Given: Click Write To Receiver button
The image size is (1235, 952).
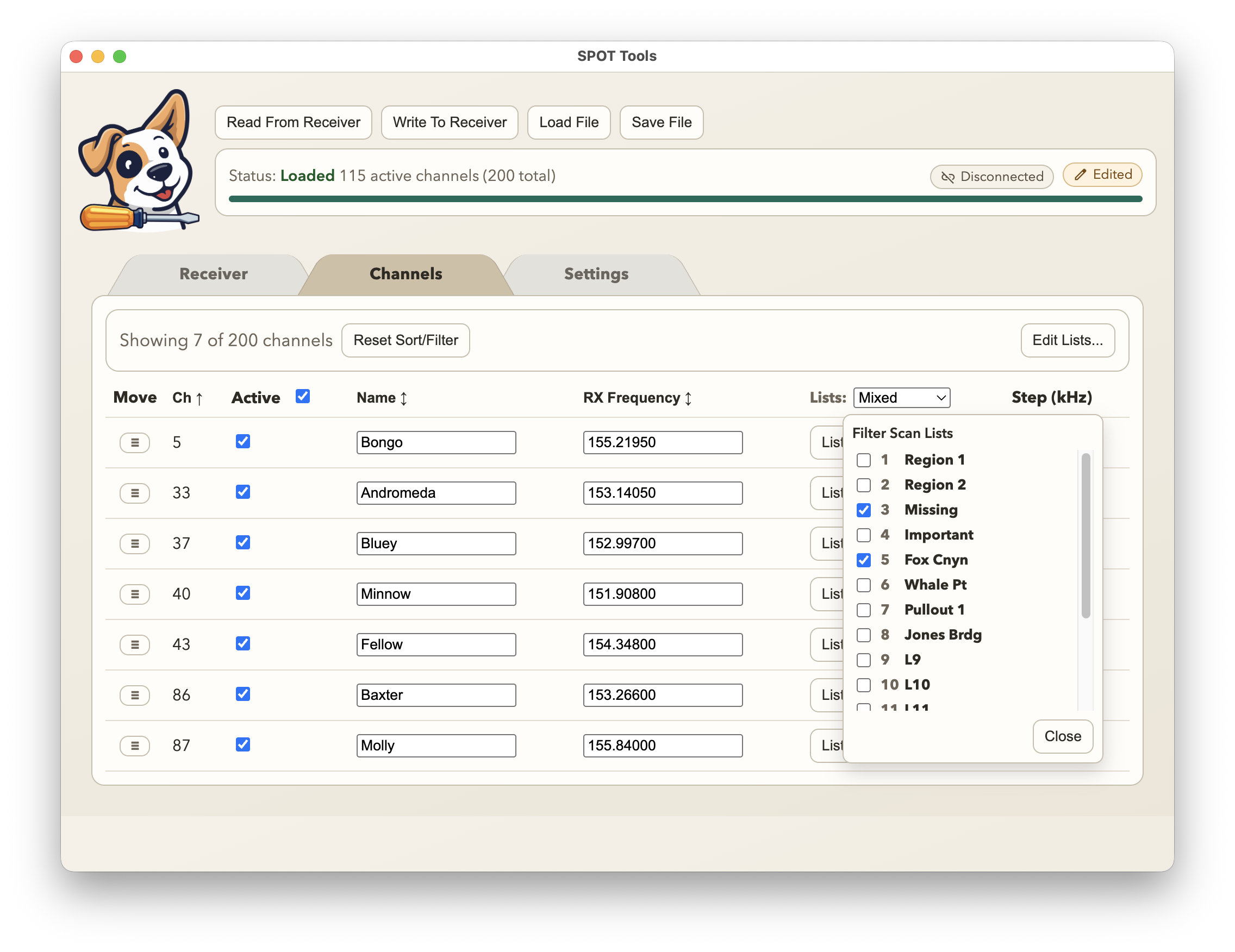Looking at the screenshot, I should [450, 122].
